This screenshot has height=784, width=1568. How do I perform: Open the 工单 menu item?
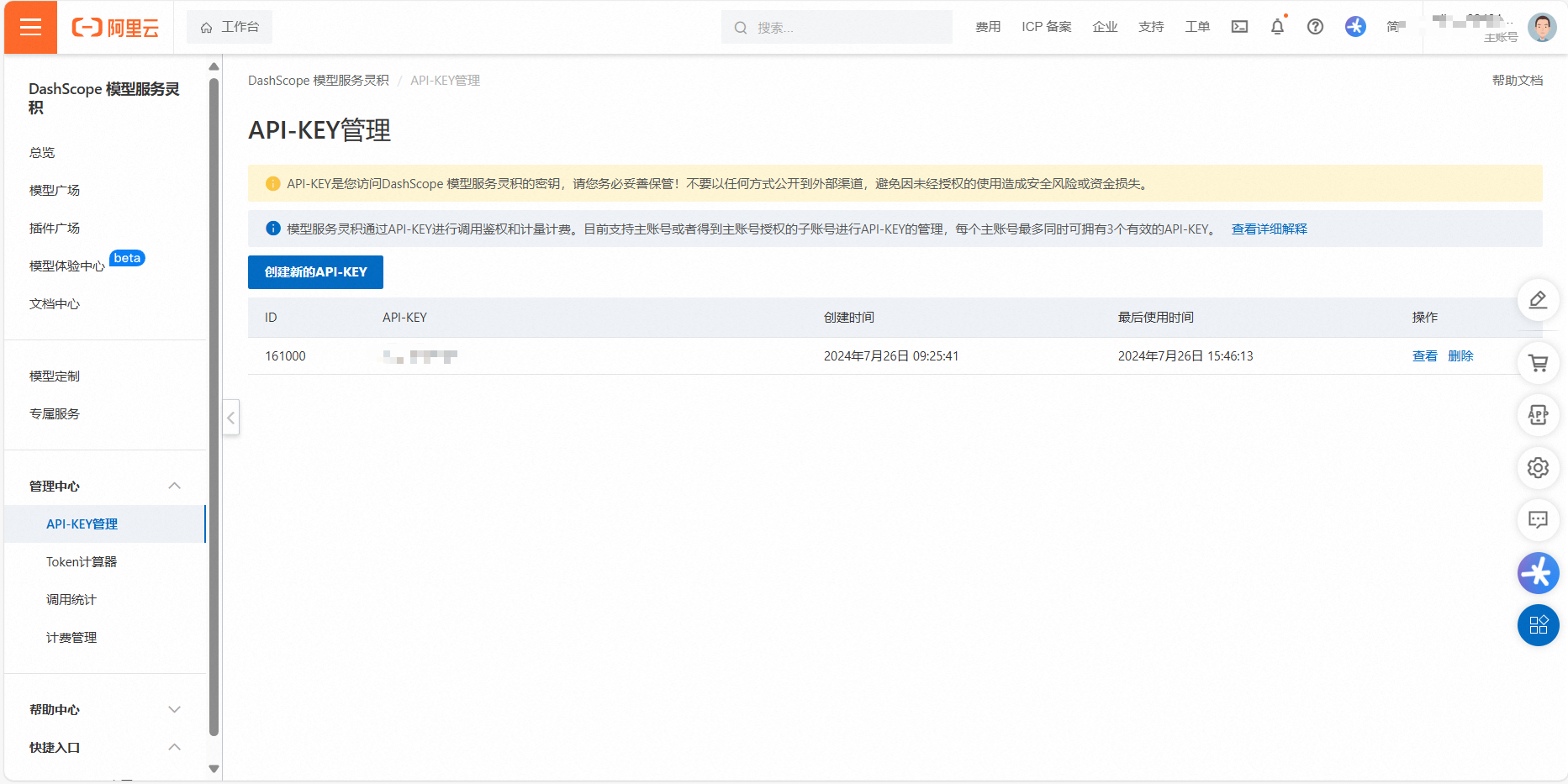point(1197,27)
